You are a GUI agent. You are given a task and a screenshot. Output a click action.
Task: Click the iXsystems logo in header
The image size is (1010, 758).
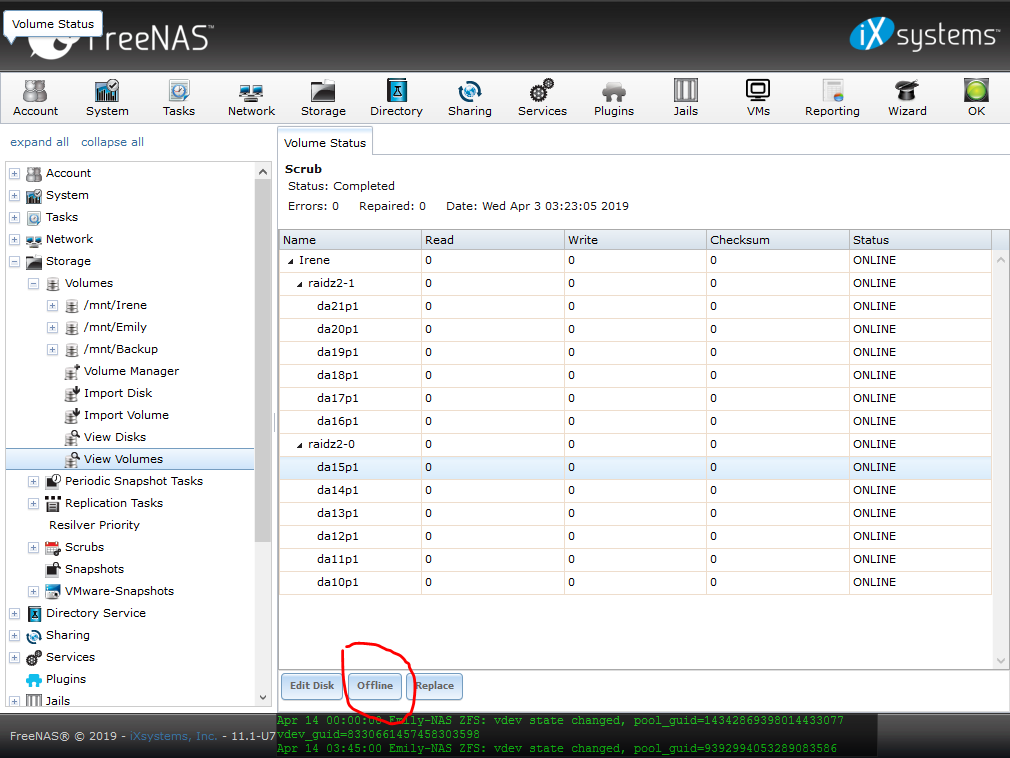[924, 34]
